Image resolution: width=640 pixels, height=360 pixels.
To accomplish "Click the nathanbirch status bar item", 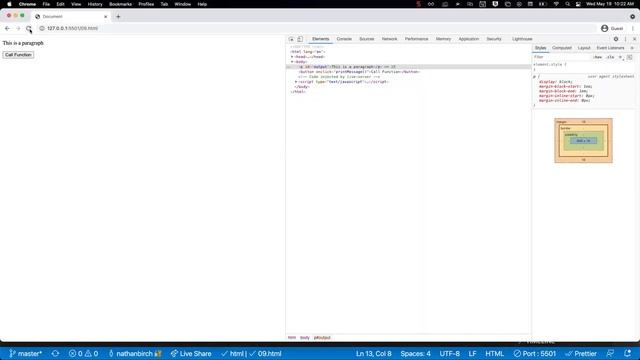I will coord(135,354).
